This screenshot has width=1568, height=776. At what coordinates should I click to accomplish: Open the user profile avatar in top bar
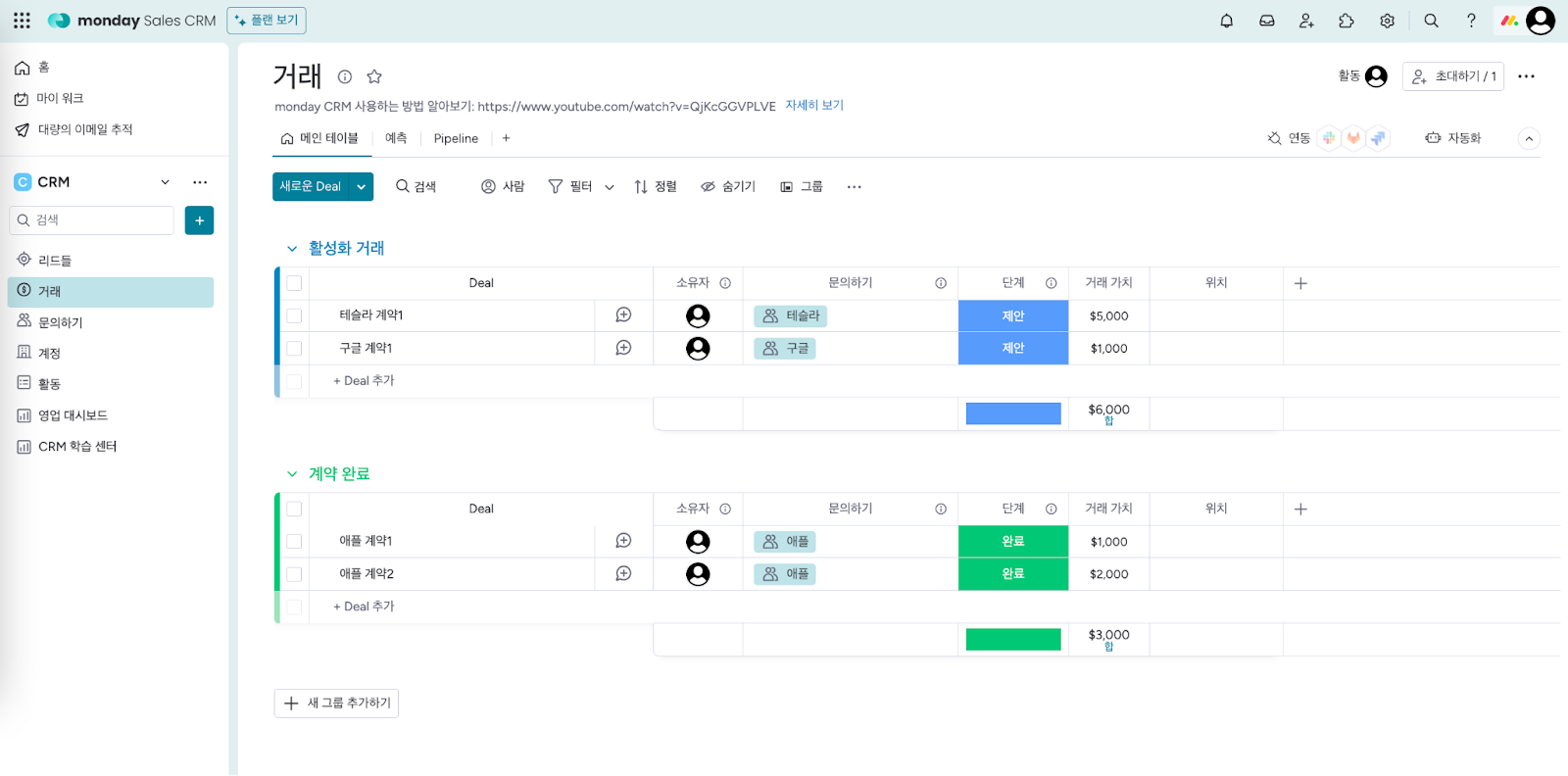pos(1541,21)
